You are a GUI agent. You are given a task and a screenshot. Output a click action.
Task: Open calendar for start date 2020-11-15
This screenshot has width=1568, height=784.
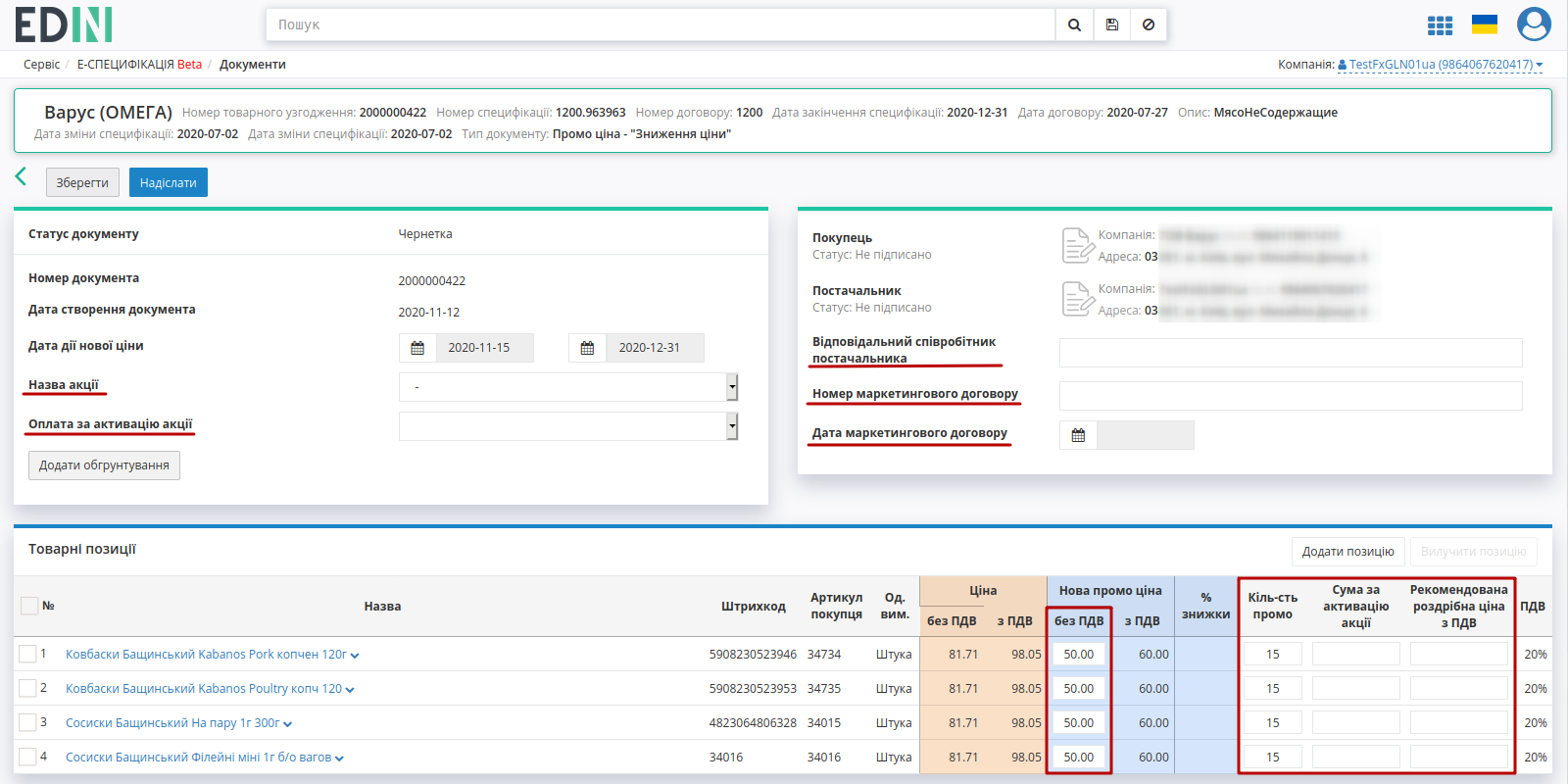point(417,348)
